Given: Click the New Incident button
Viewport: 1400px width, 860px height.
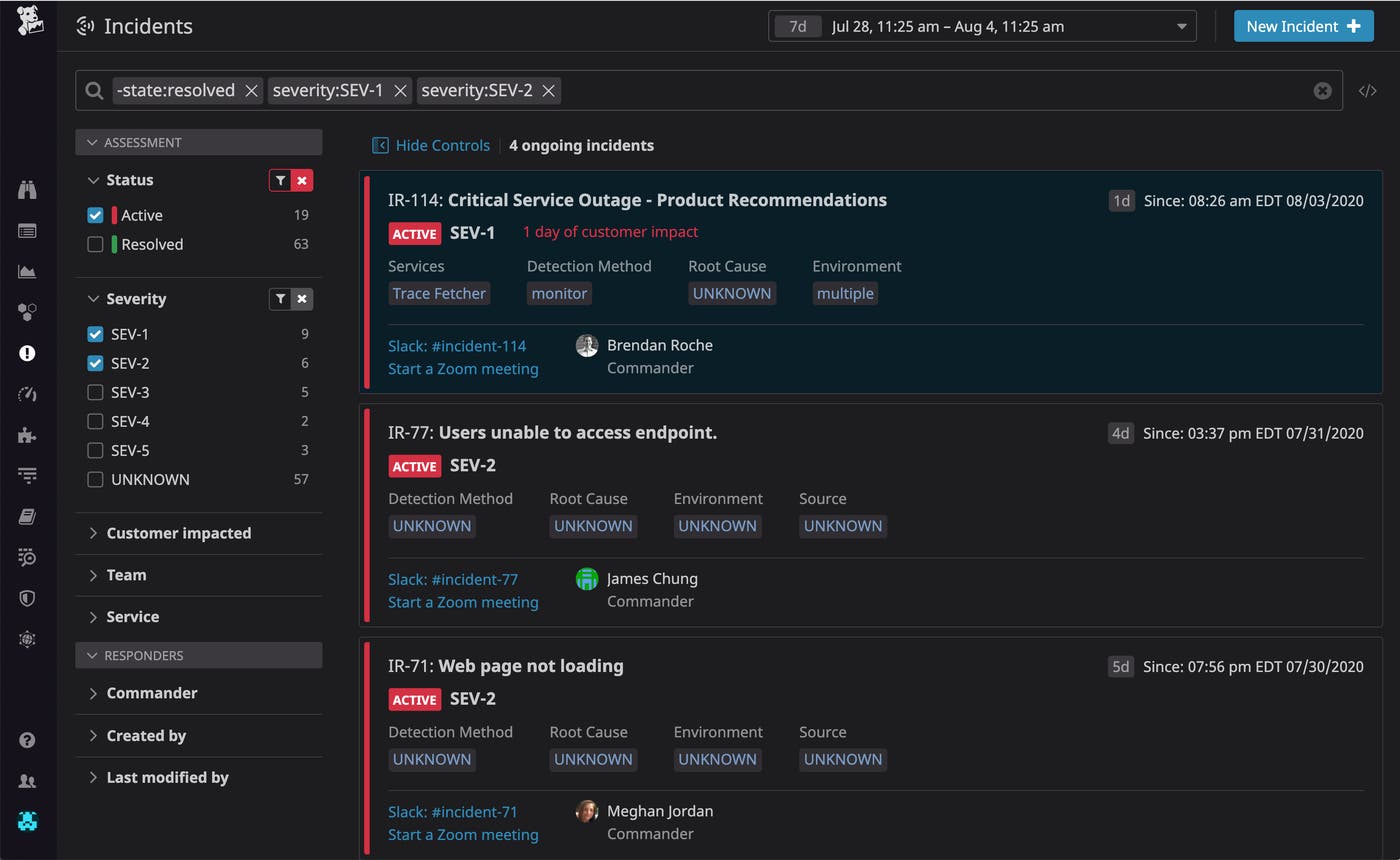Looking at the screenshot, I should tap(1302, 26).
